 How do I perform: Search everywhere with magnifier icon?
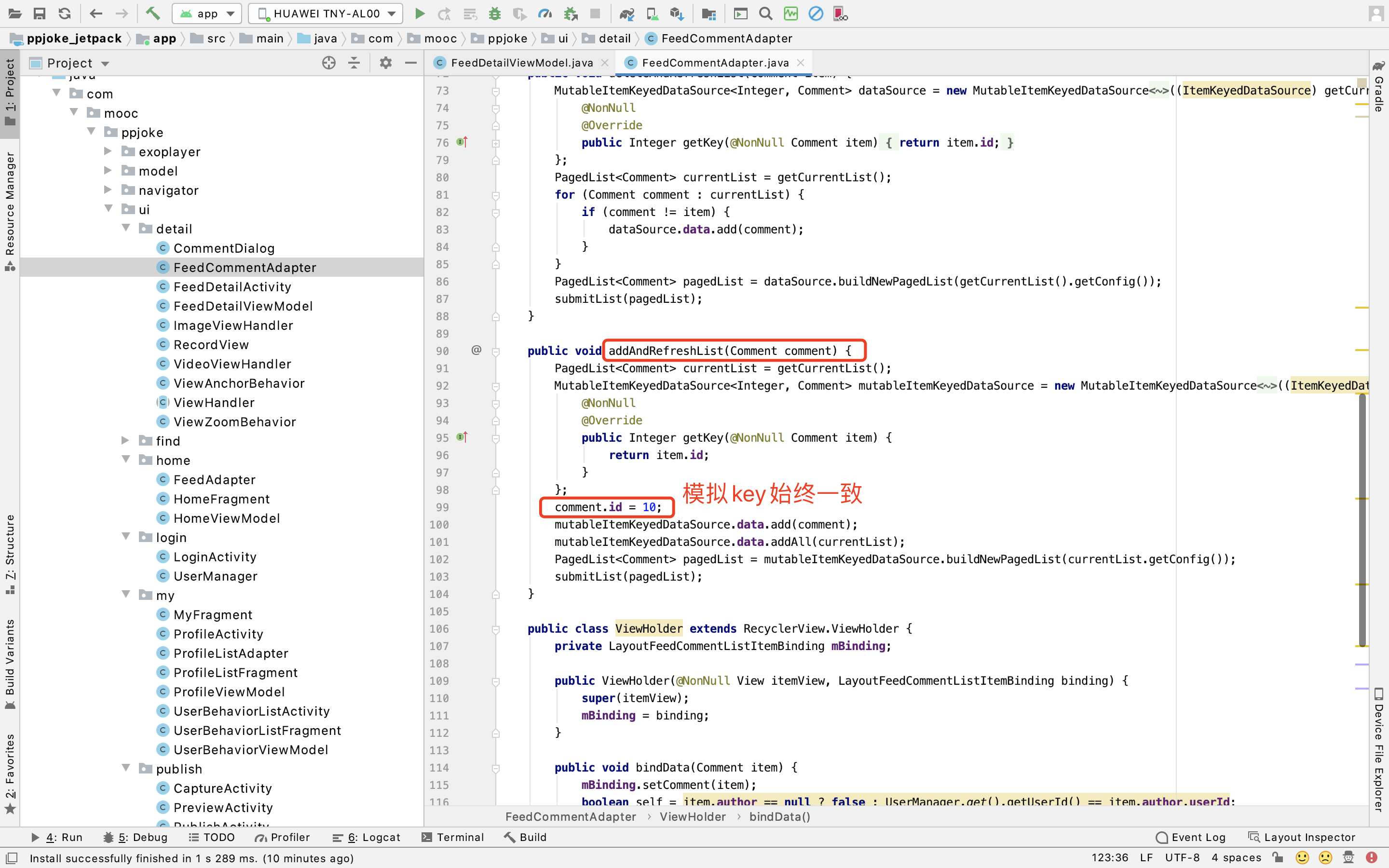(x=766, y=13)
